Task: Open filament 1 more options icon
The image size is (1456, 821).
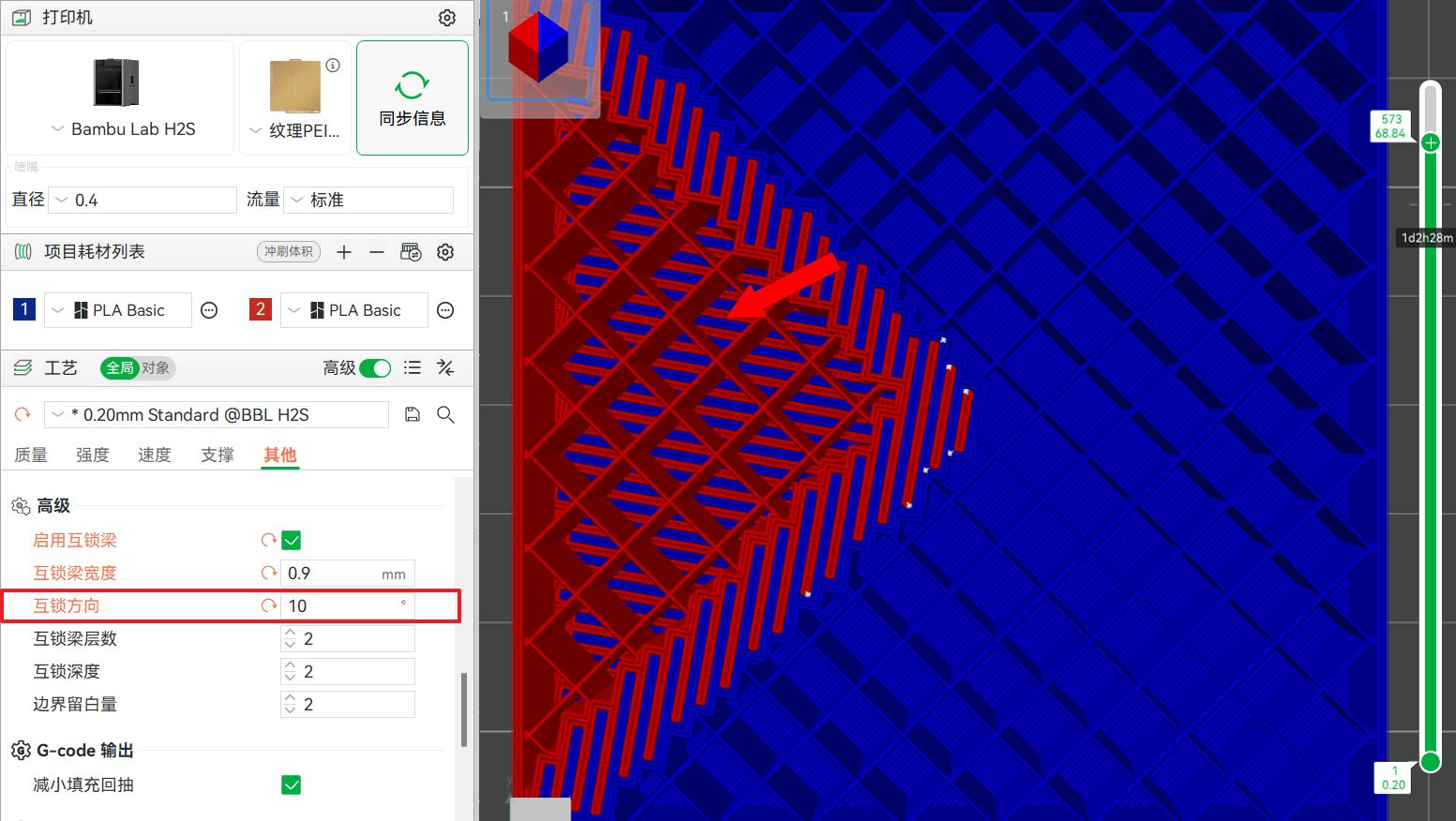Action: click(209, 310)
